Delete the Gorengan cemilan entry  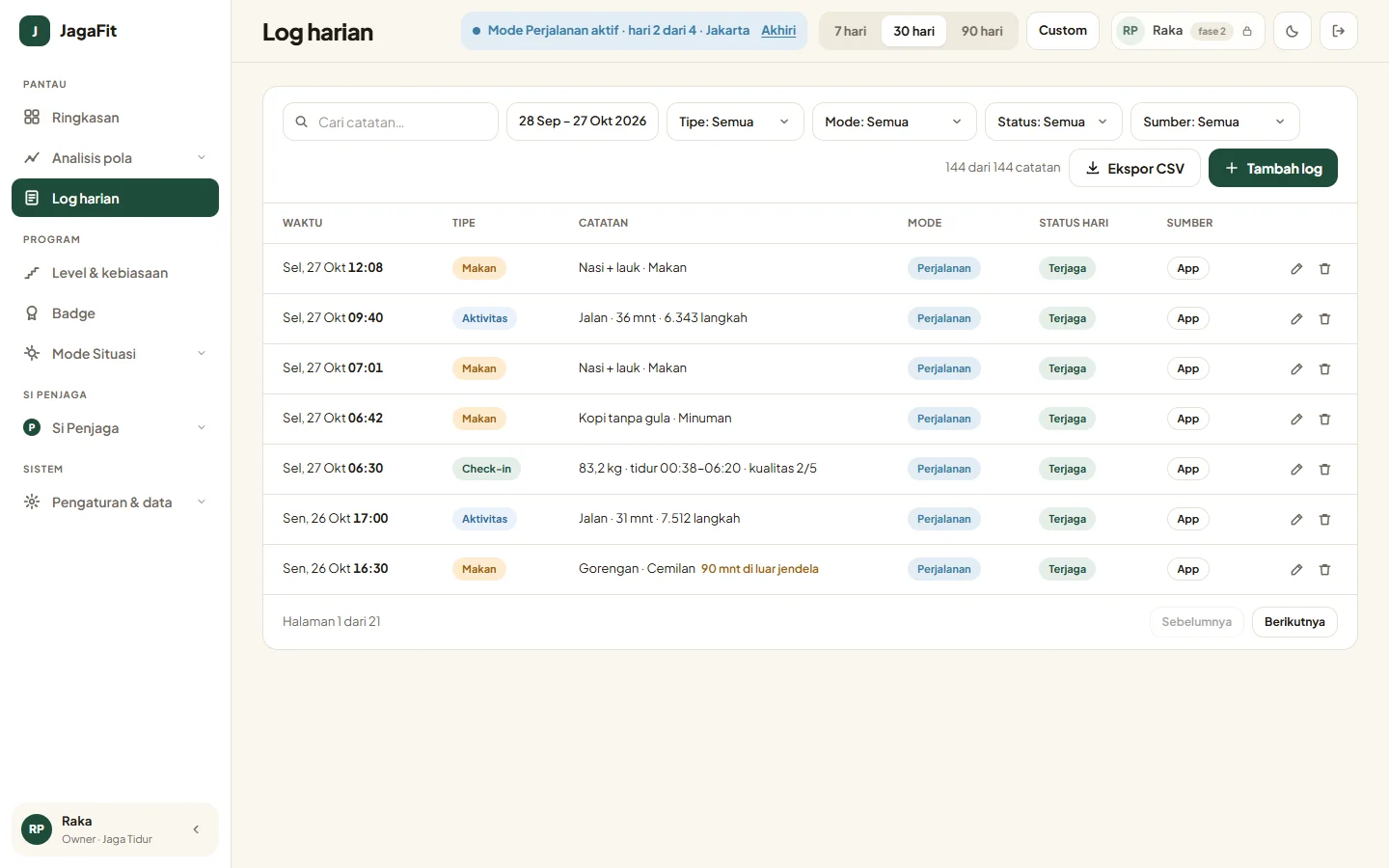pos(1324,570)
